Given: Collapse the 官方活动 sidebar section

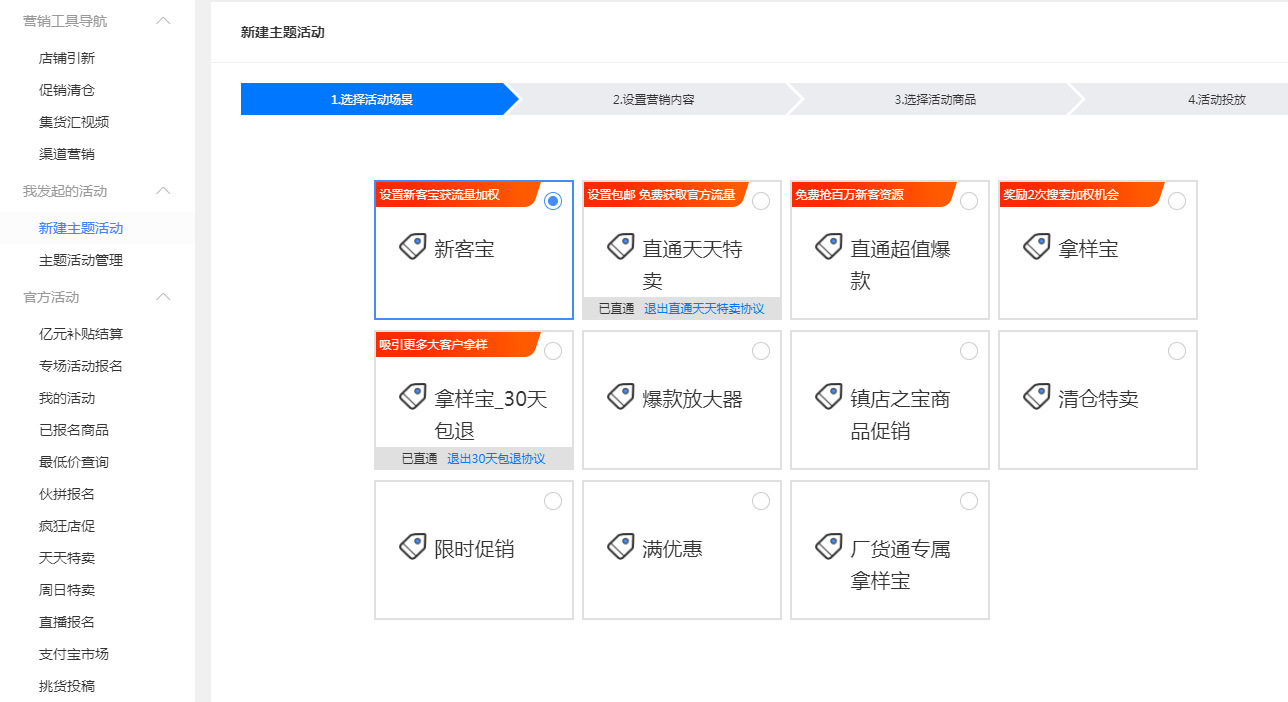Looking at the screenshot, I should click(x=164, y=297).
